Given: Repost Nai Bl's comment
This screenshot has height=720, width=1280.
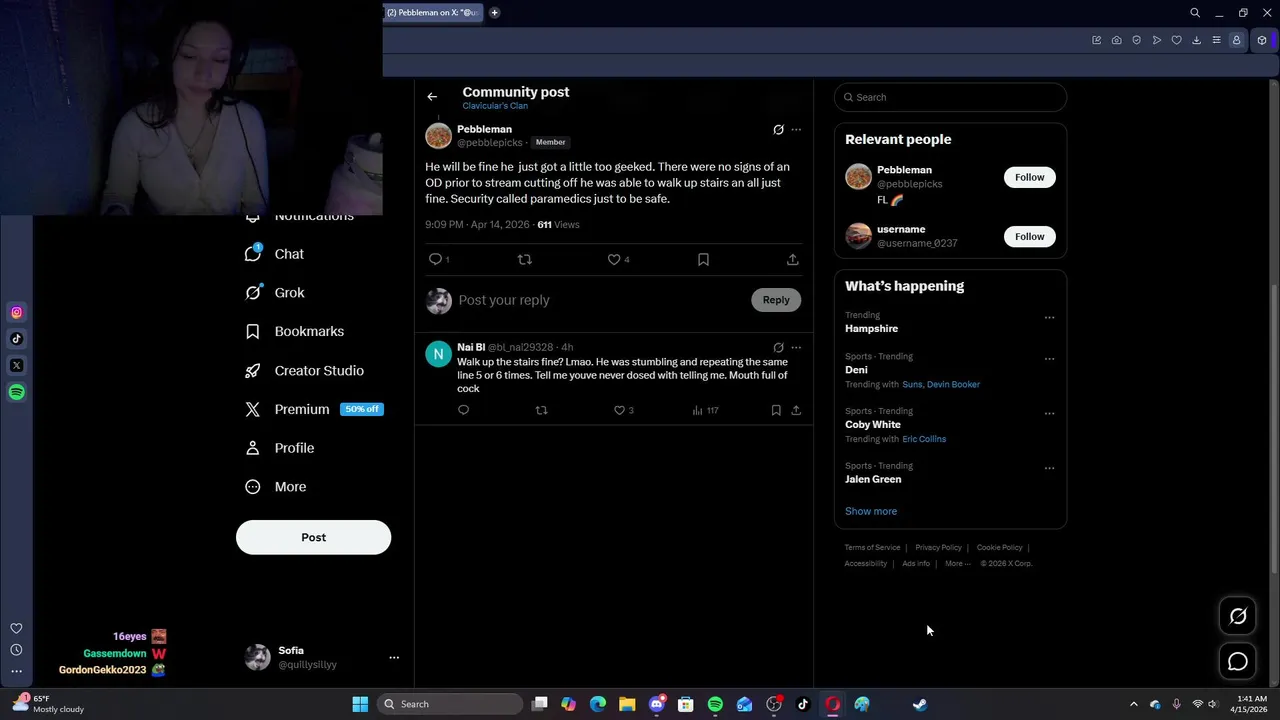Looking at the screenshot, I should point(541,410).
